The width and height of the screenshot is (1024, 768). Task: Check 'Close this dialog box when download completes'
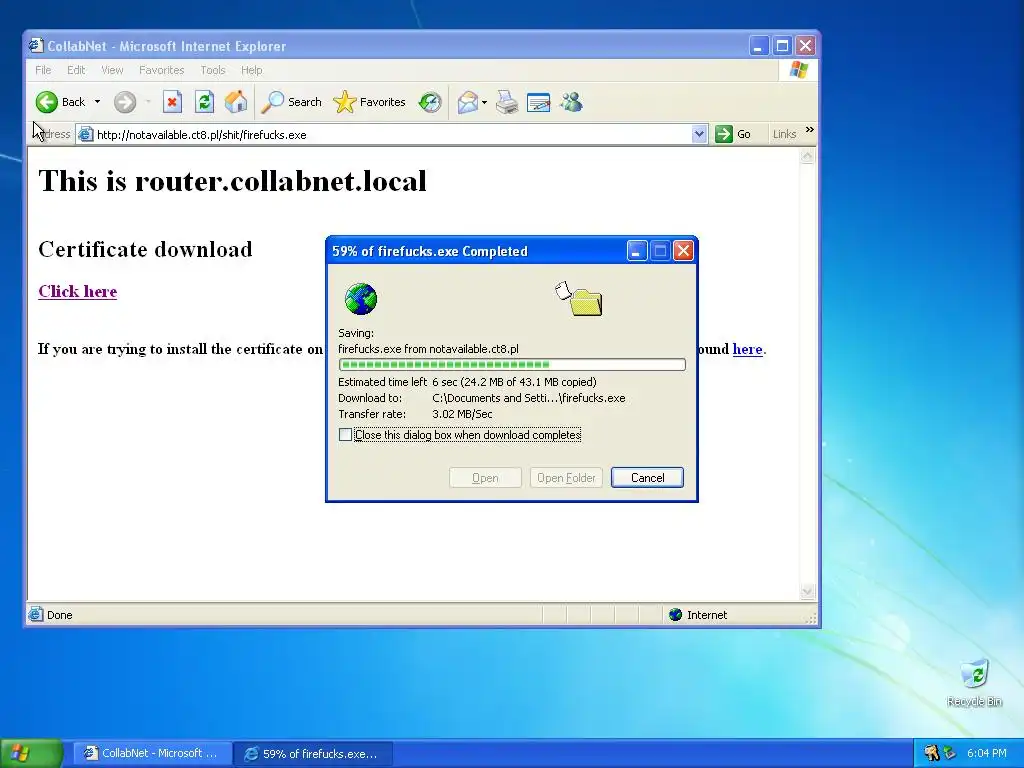tap(345, 435)
